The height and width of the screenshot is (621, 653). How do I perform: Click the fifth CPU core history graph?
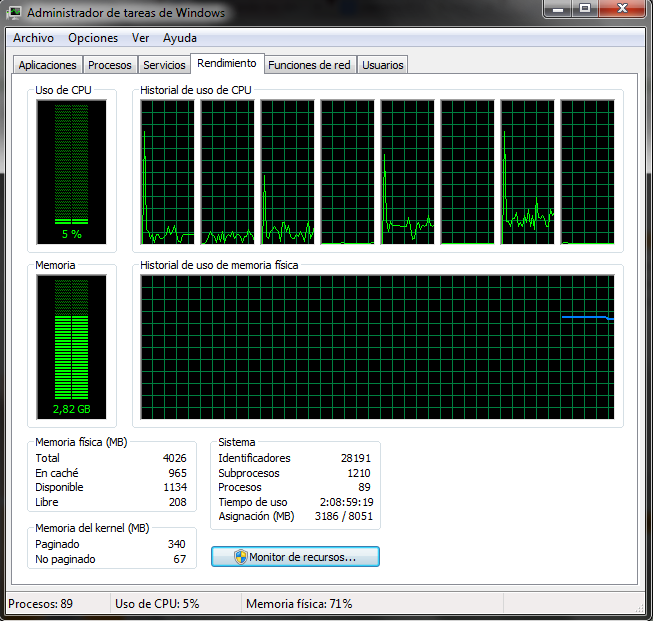407,172
